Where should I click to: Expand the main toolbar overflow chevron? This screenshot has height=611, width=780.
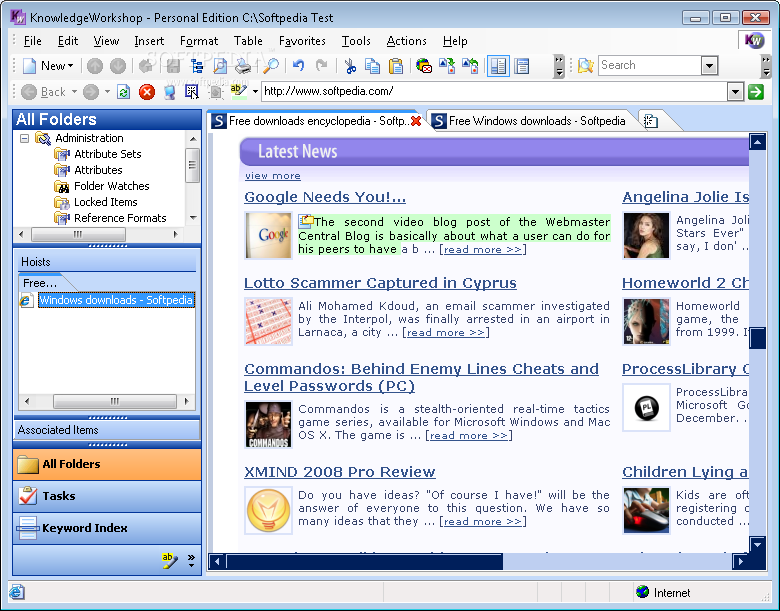click(x=559, y=66)
